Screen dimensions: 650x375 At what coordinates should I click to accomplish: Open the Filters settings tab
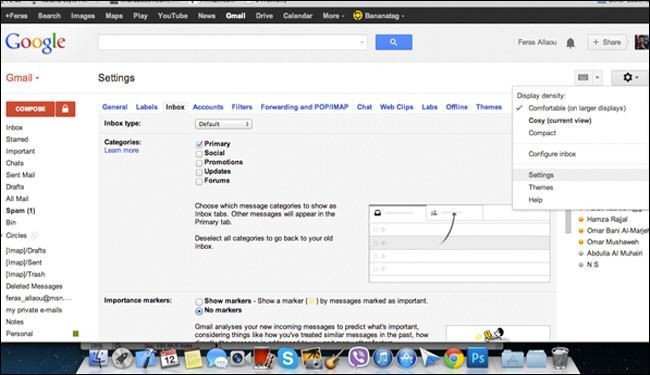pos(242,107)
